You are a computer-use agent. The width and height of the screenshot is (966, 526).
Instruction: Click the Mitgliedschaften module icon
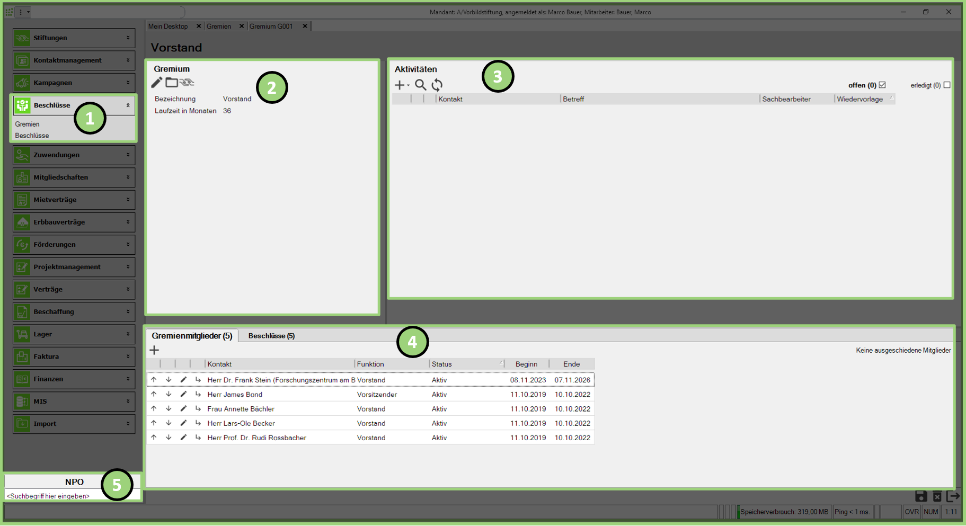coord(22,177)
